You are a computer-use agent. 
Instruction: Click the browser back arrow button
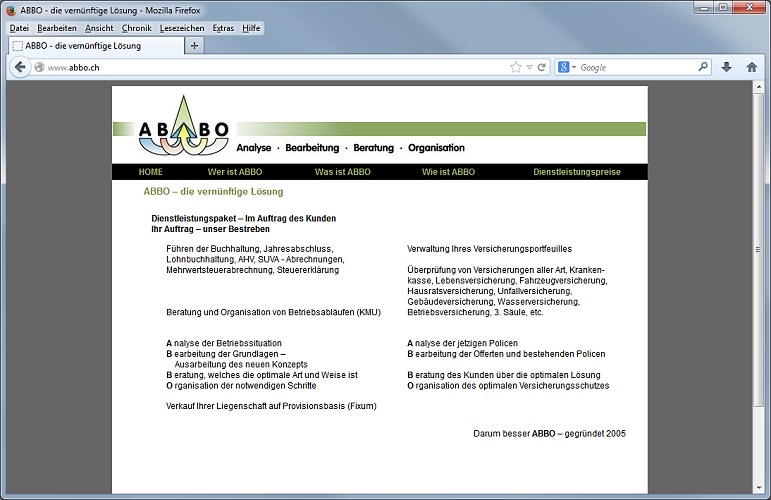pos(20,67)
